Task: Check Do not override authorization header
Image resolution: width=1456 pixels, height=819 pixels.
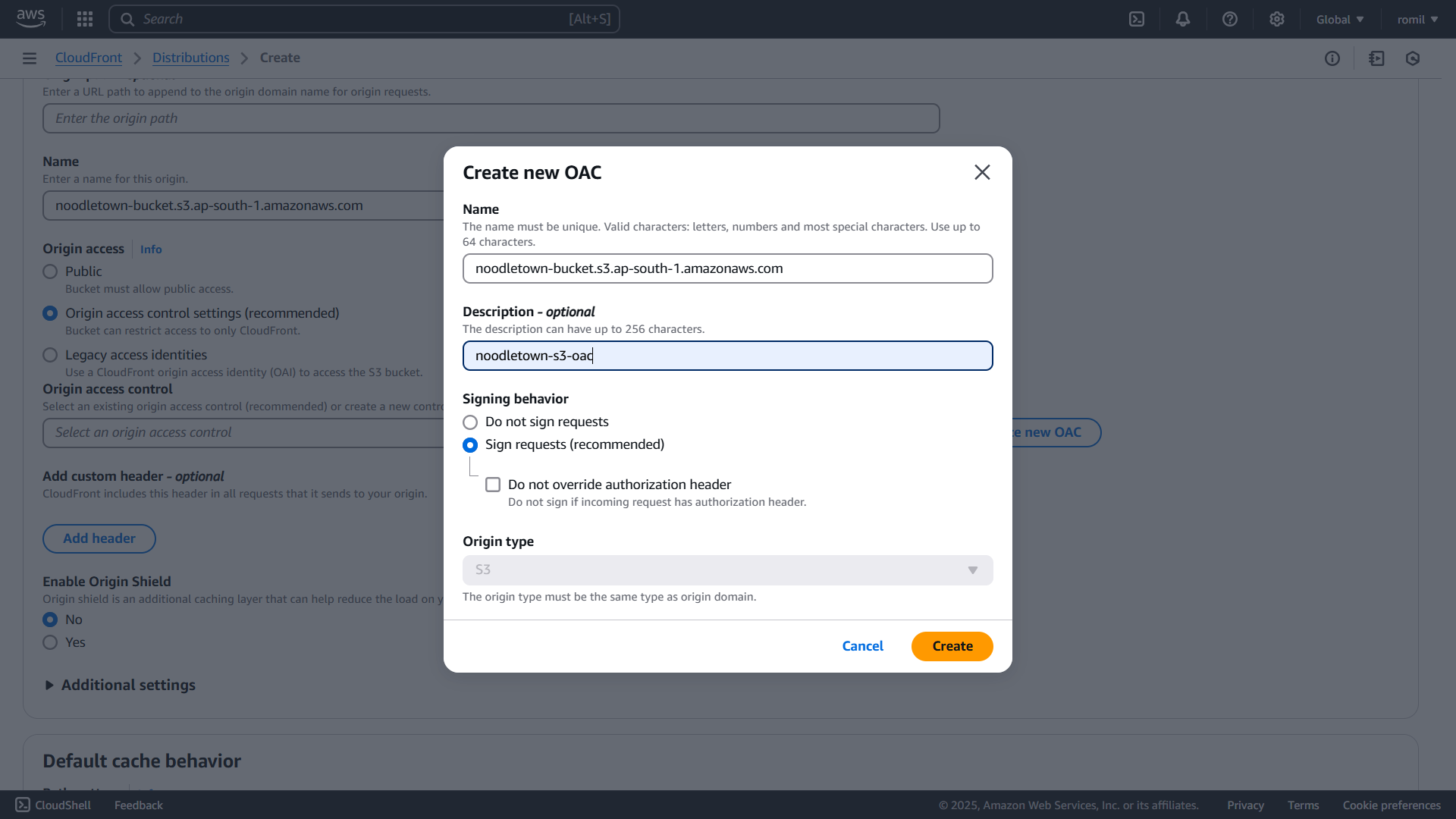Action: (493, 485)
